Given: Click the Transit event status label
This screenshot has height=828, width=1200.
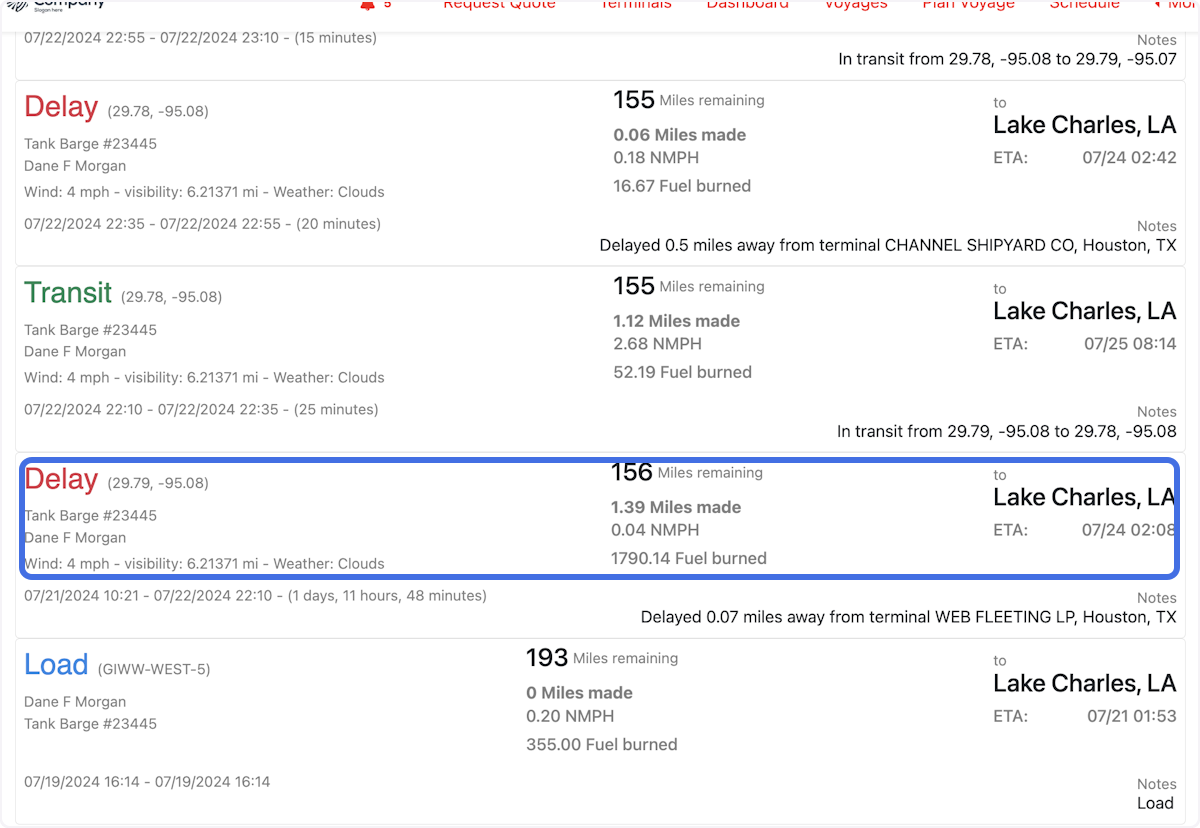Looking at the screenshot, I should (x=68, y=293).
